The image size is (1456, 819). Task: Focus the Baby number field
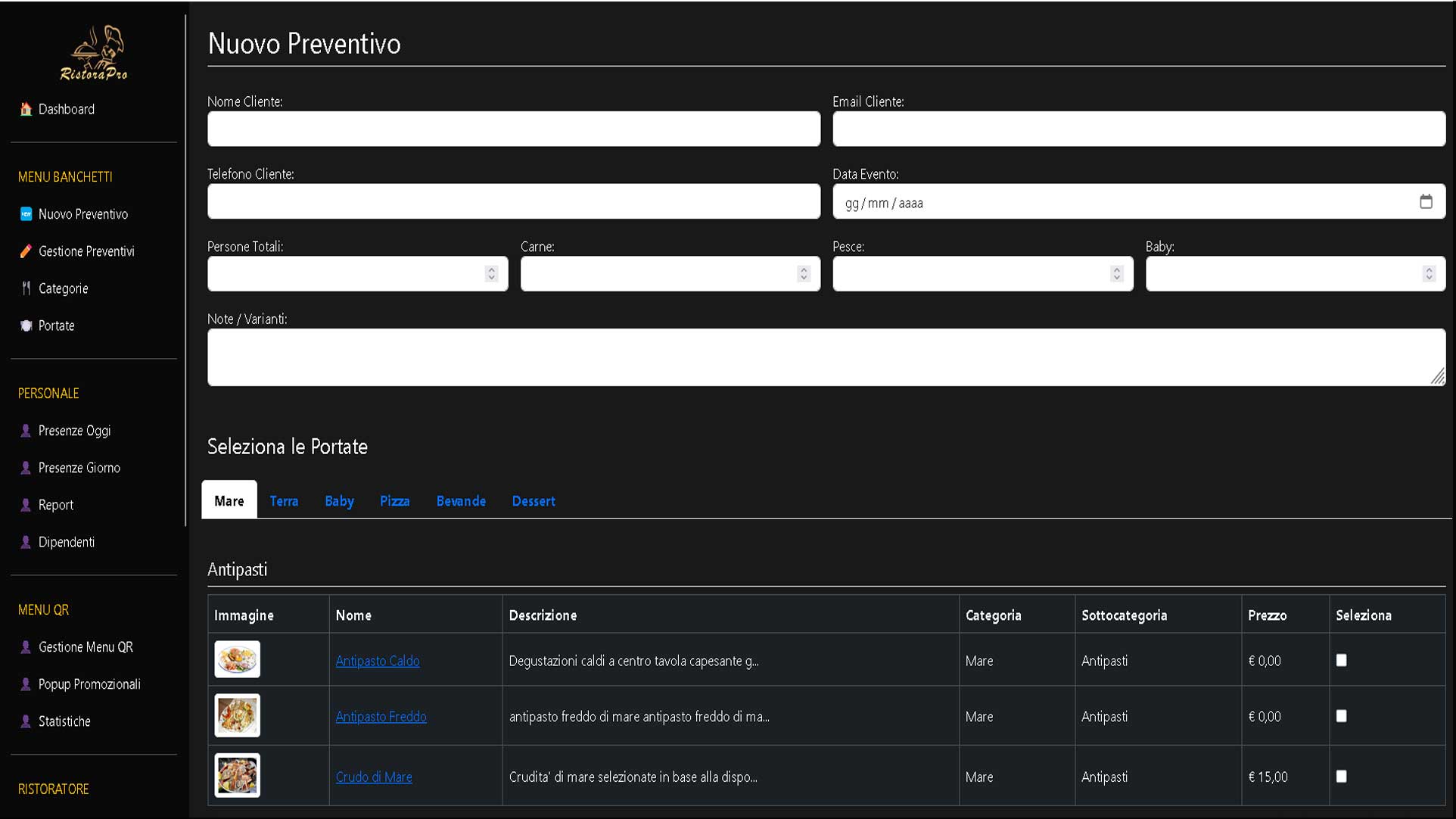[1296, 273]
